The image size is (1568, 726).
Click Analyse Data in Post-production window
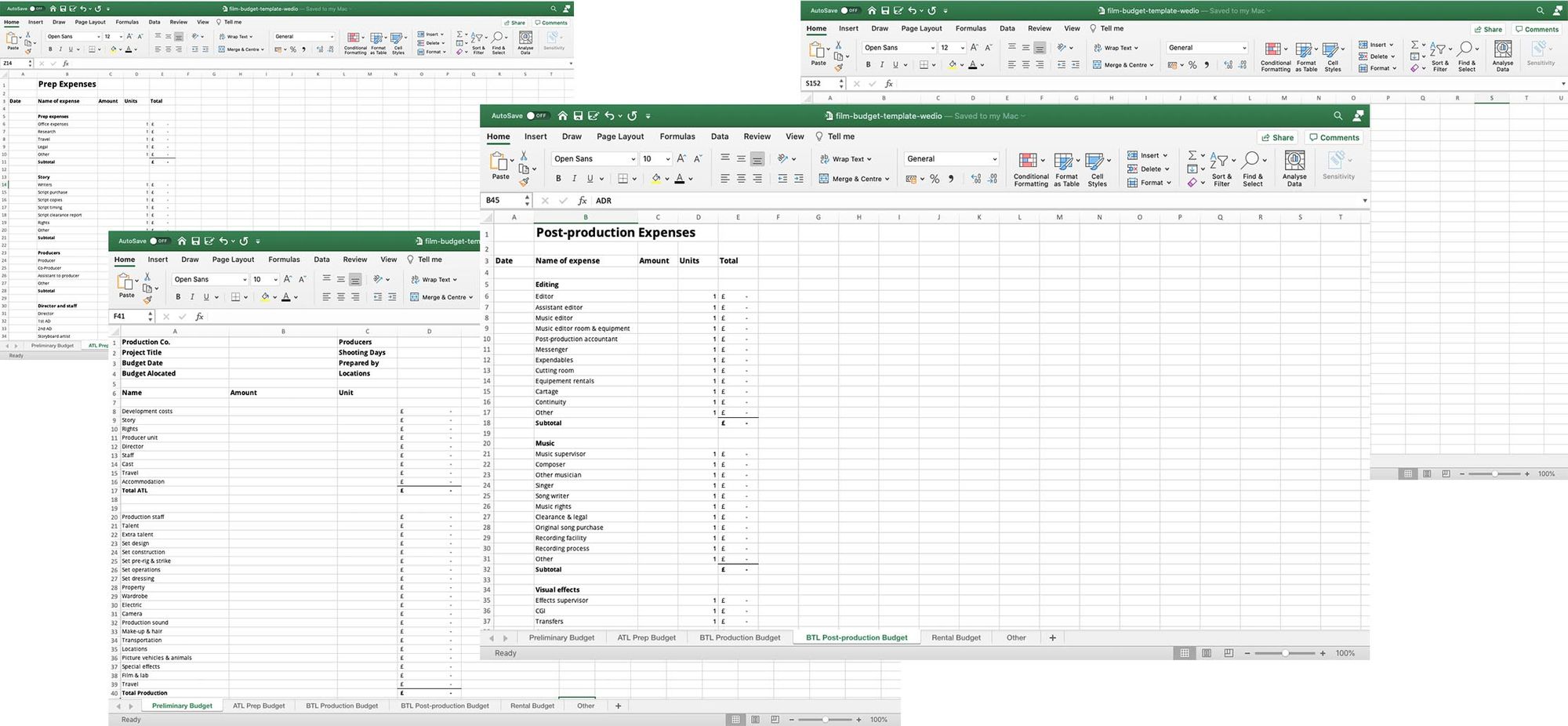pos(1294,169)
